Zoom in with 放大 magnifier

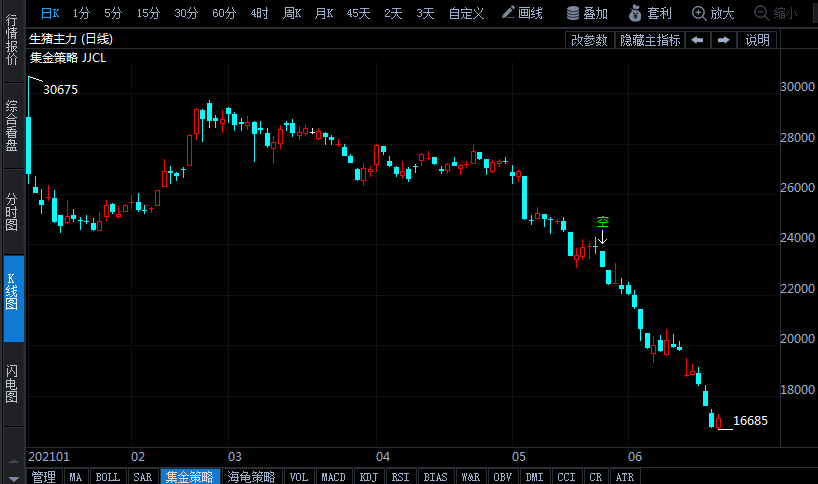[713, 14]
